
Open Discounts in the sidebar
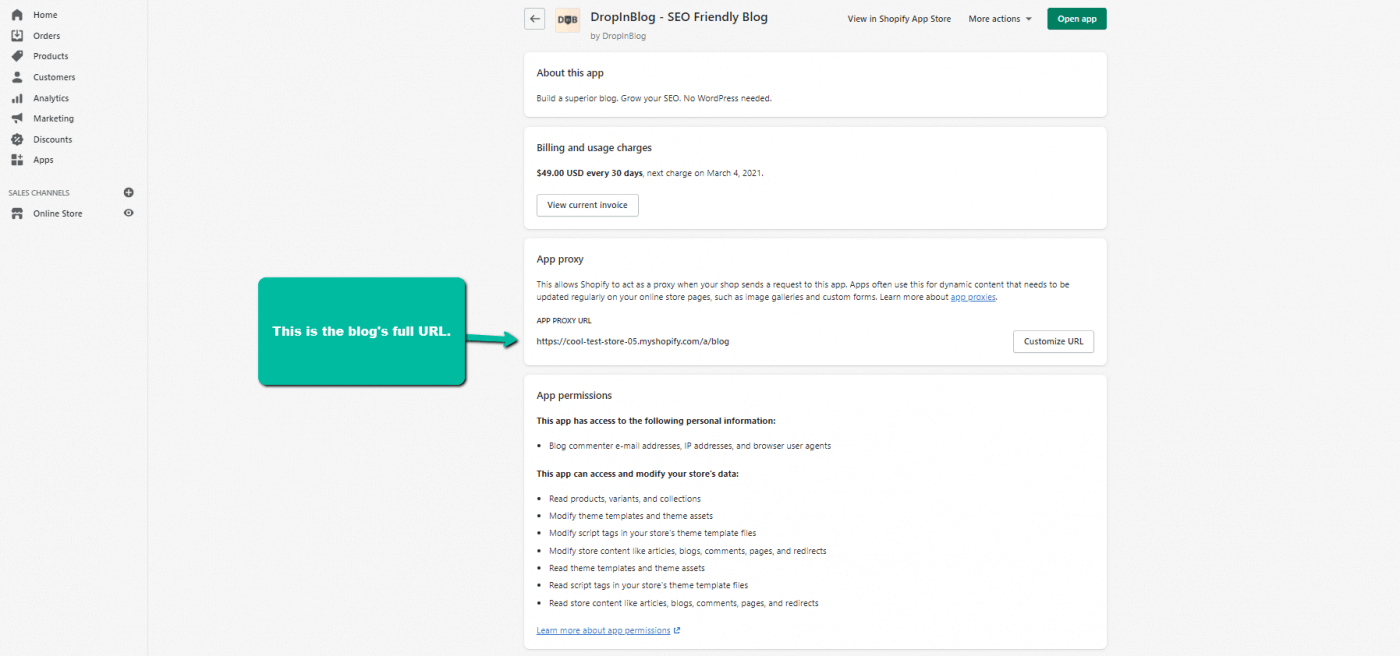(53, 139)
